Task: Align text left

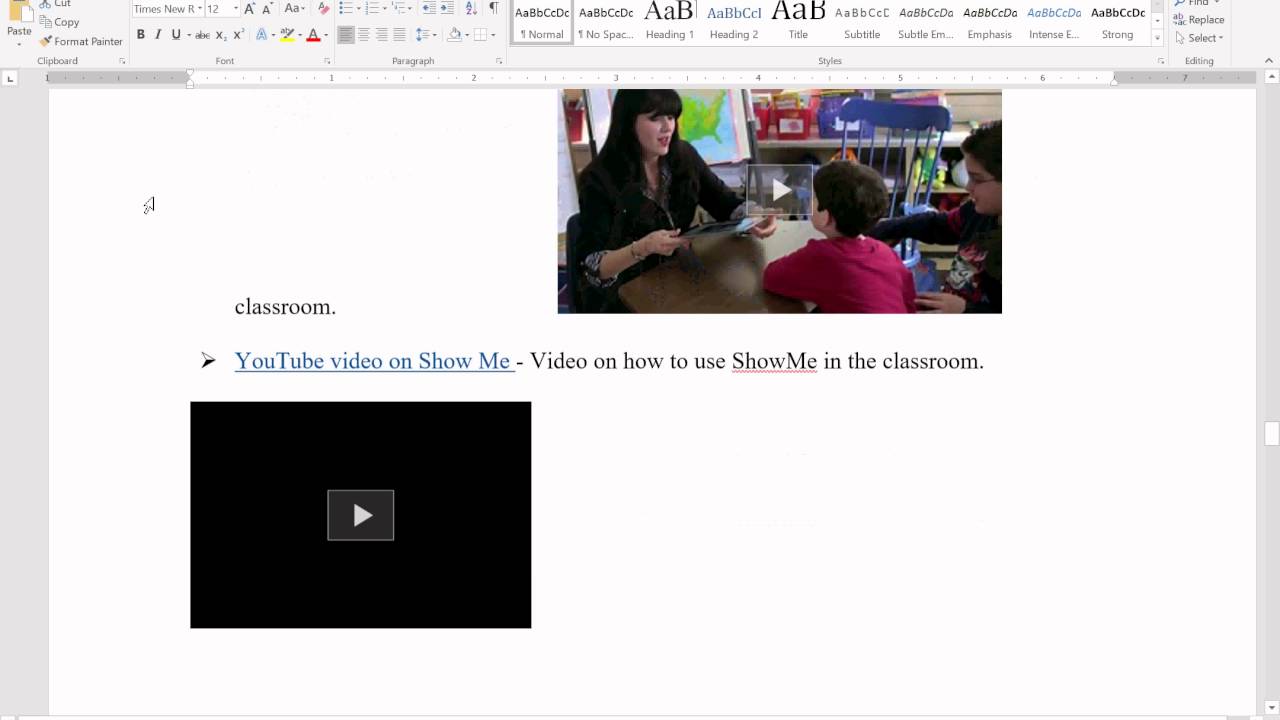Action: 346,35
